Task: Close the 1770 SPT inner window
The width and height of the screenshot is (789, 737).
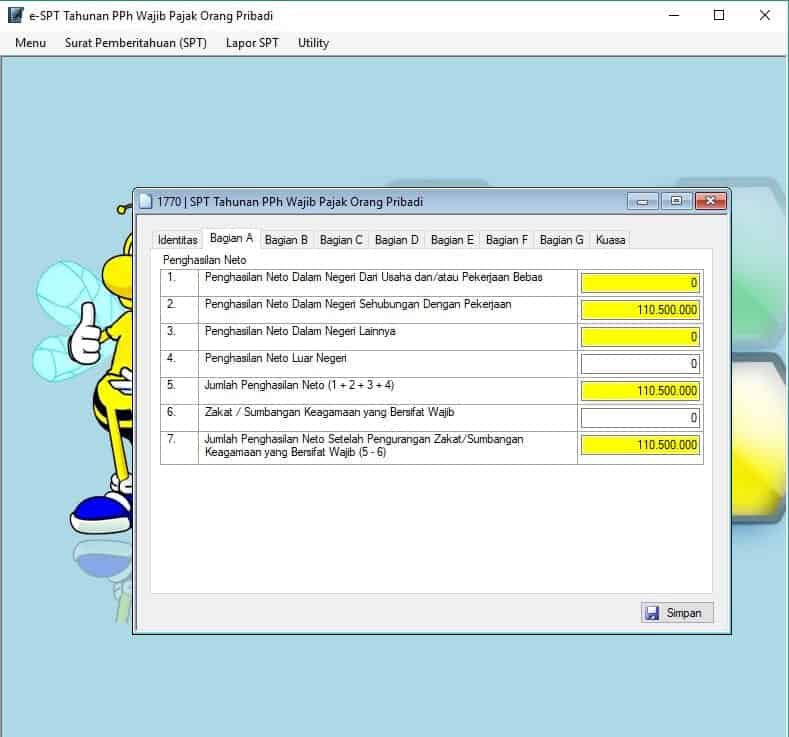Action: pyautogui.click(x=710, y=201)
